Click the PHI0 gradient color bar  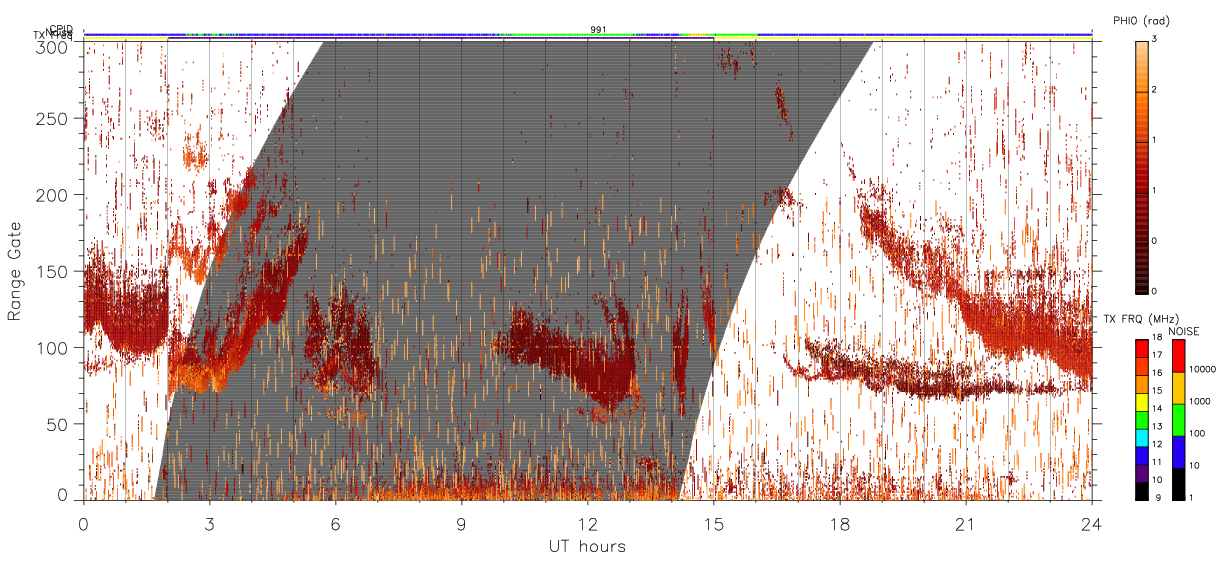coord(1141,166)
